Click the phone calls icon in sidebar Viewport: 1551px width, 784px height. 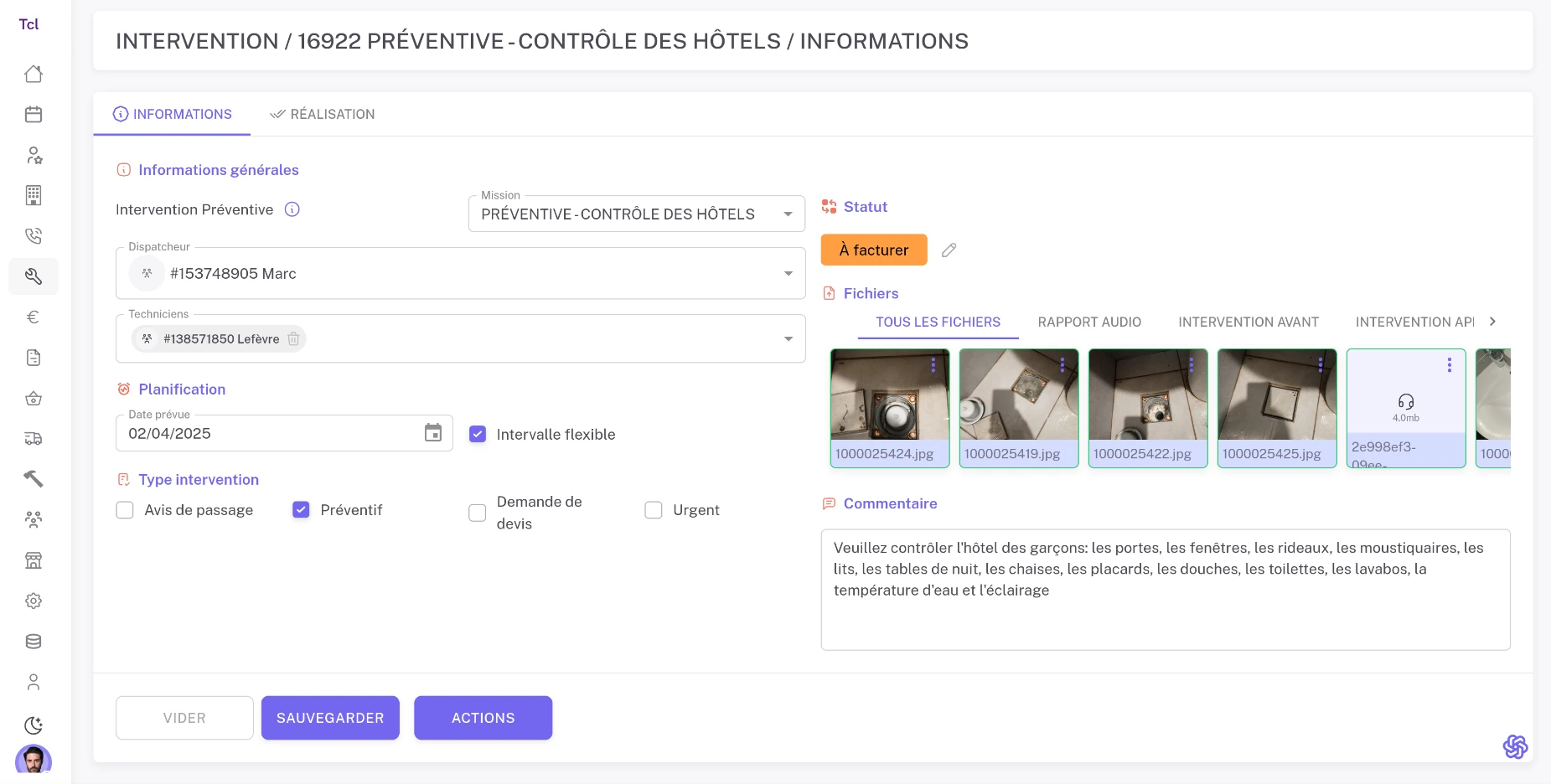pyautogui.click(x=33, y=235)
